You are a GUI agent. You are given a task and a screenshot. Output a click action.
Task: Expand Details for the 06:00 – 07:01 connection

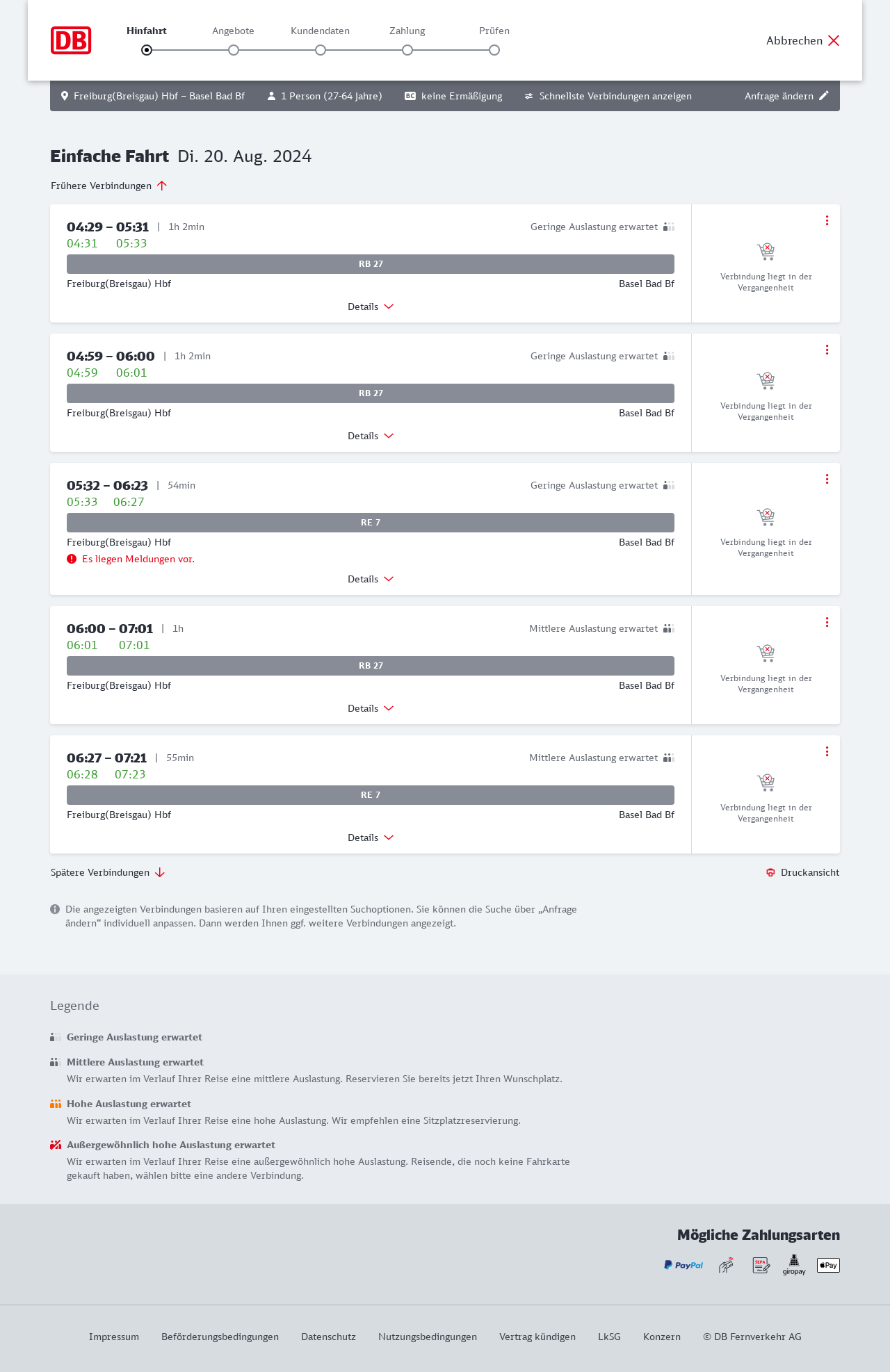click(x=371, y=708)
